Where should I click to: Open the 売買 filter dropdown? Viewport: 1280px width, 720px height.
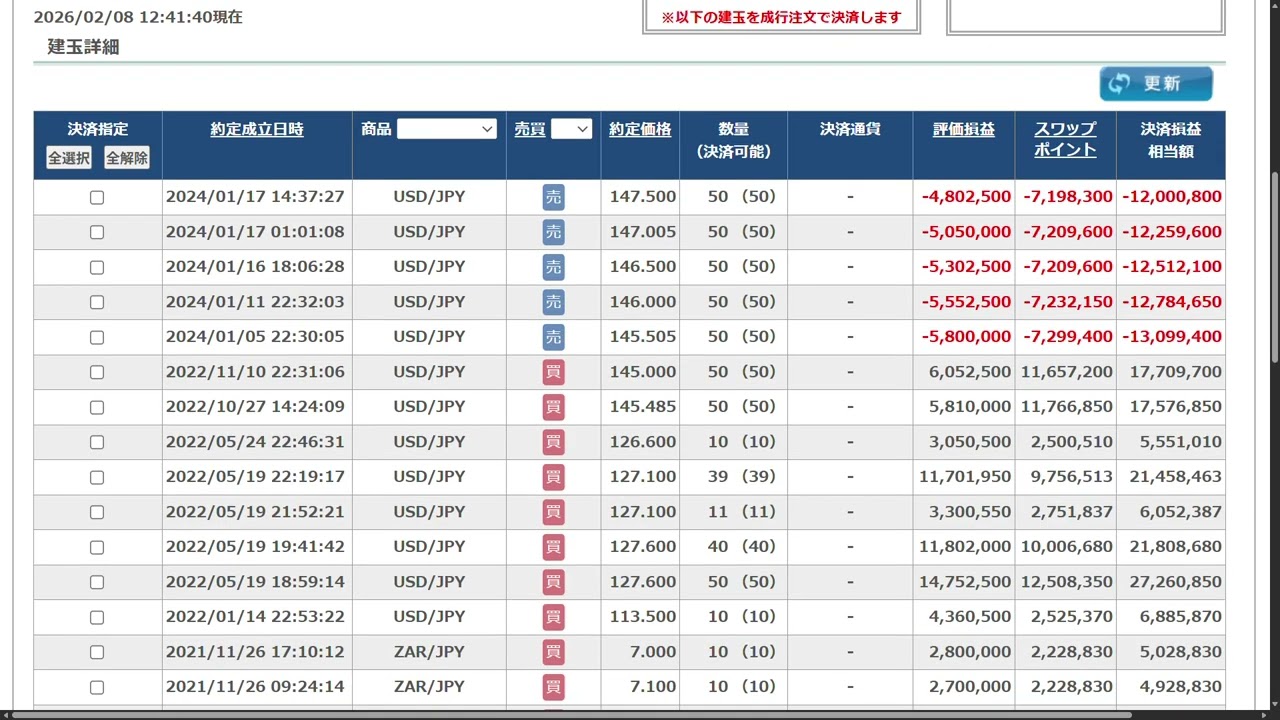571,129
